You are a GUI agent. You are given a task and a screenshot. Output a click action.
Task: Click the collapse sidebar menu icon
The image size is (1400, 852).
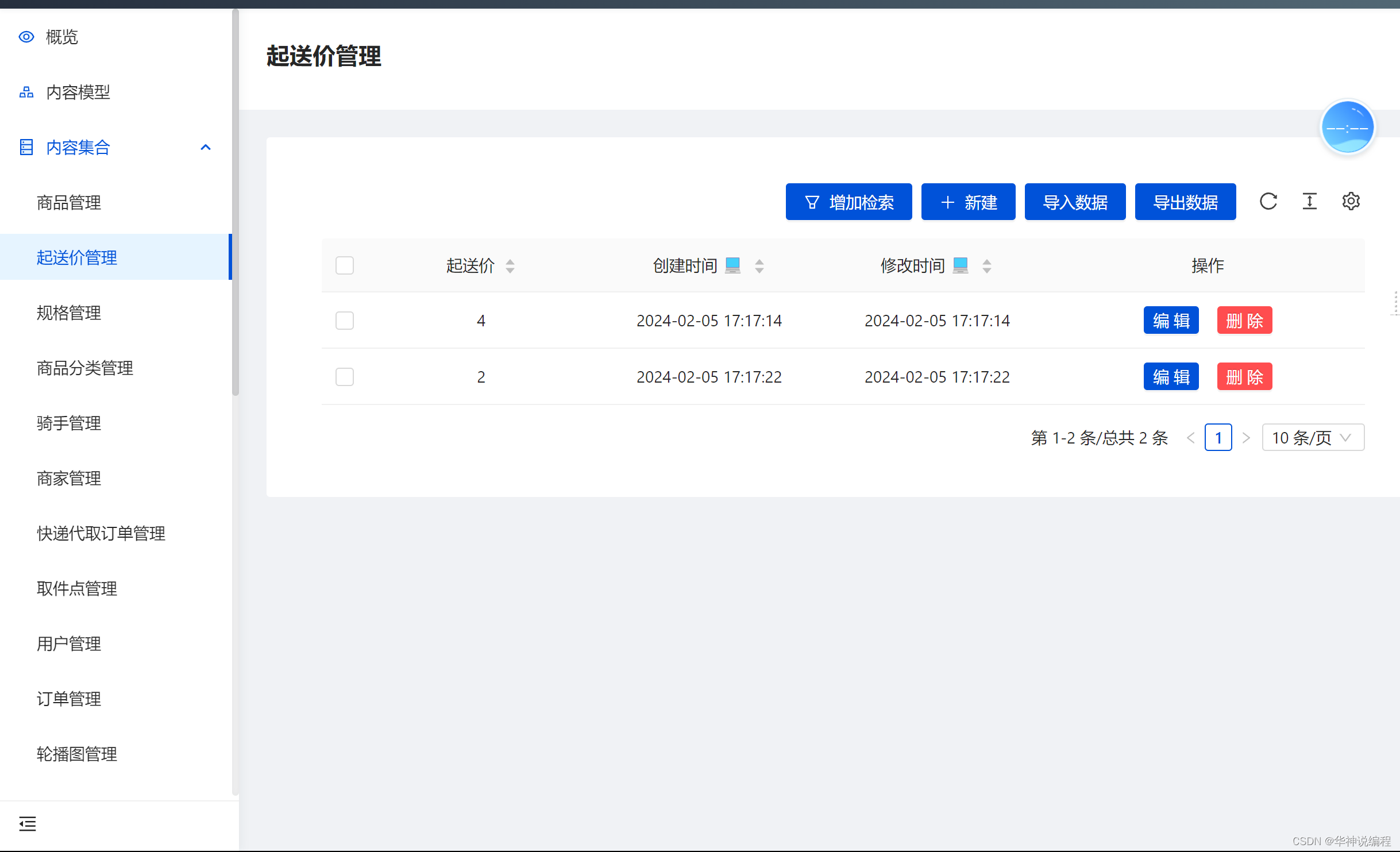[x=27, y=823]
